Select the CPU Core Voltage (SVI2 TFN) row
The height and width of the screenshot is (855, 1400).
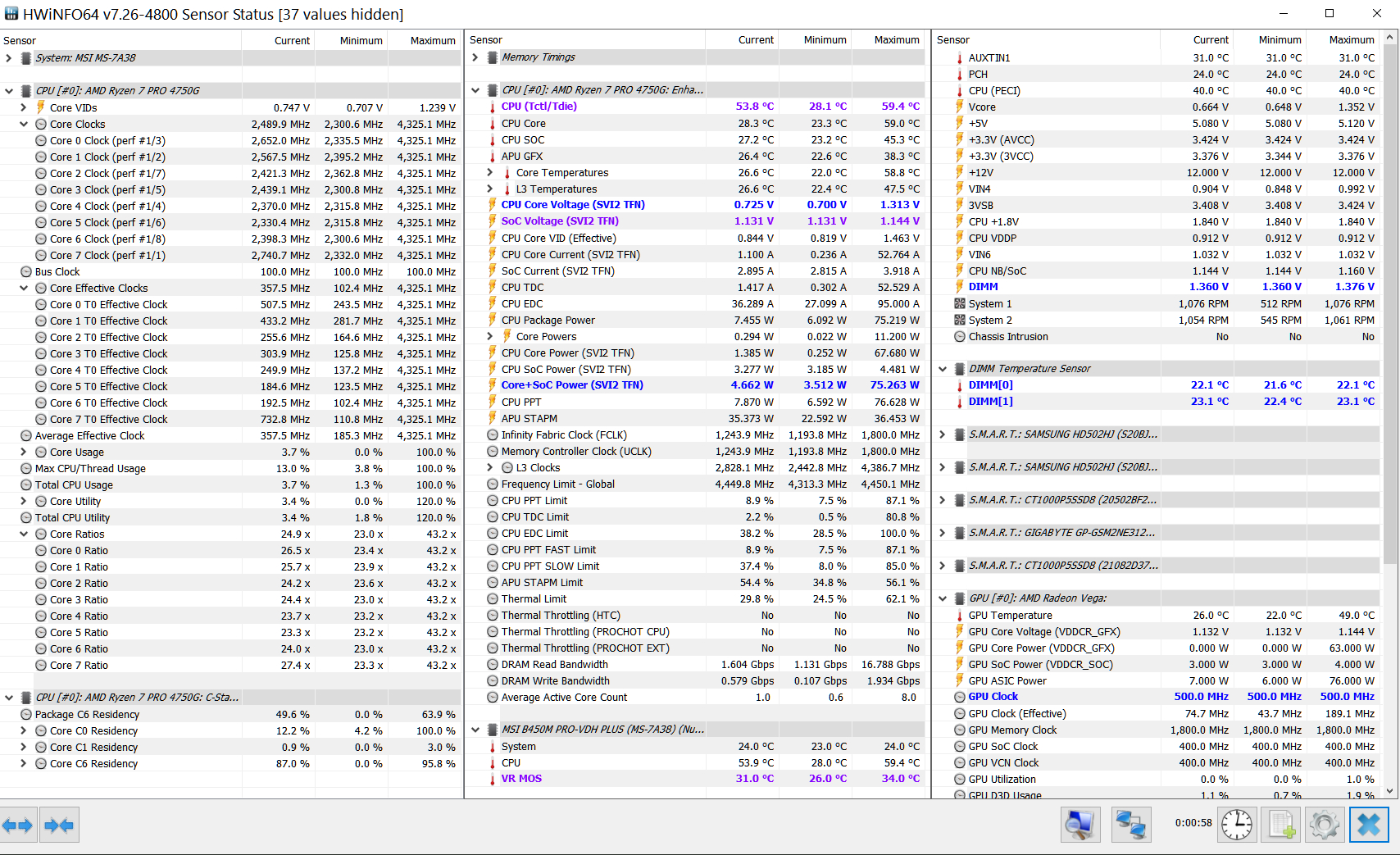(x=696, y=205)
